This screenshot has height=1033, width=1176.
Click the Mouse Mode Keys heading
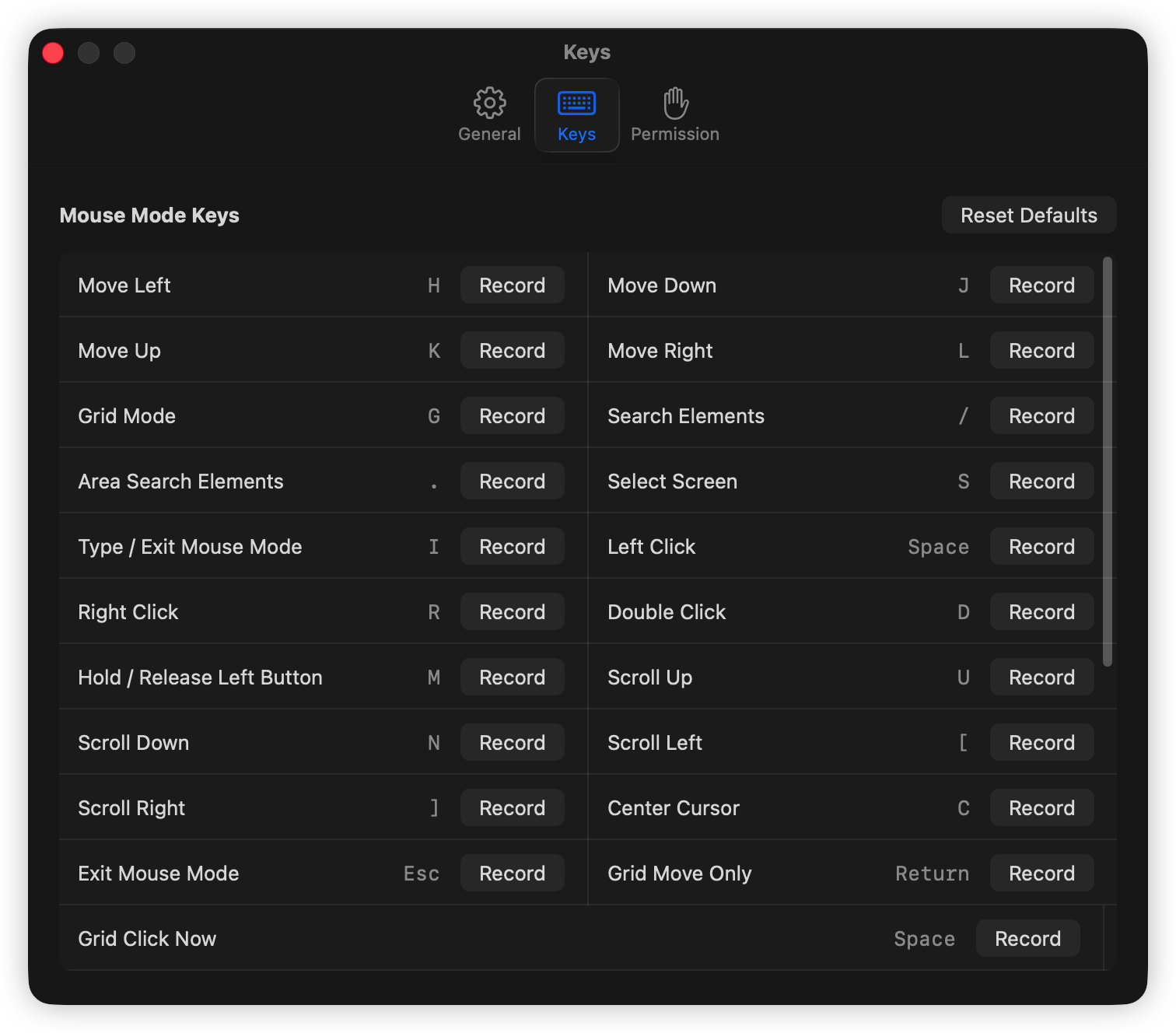pos(149,215)
